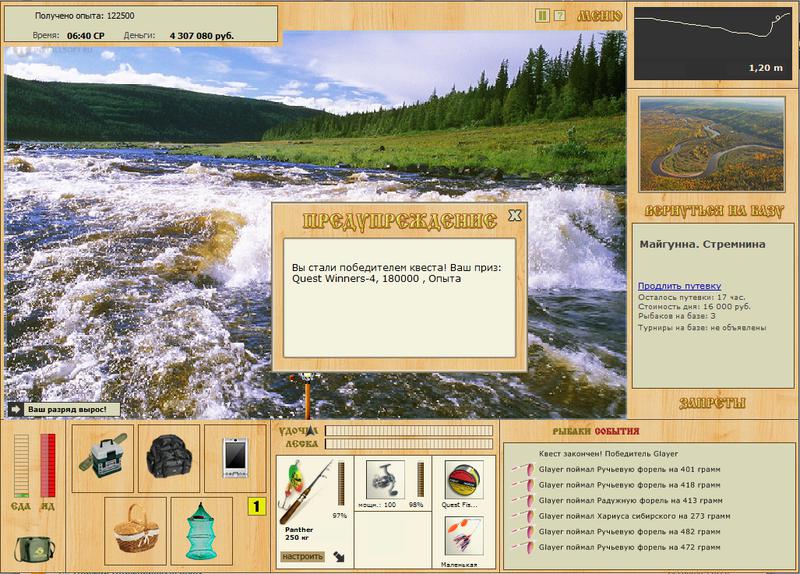Screen dimensions: 800x574
Task: Open the МЕНЮ main menu
Action: (599, 16)
